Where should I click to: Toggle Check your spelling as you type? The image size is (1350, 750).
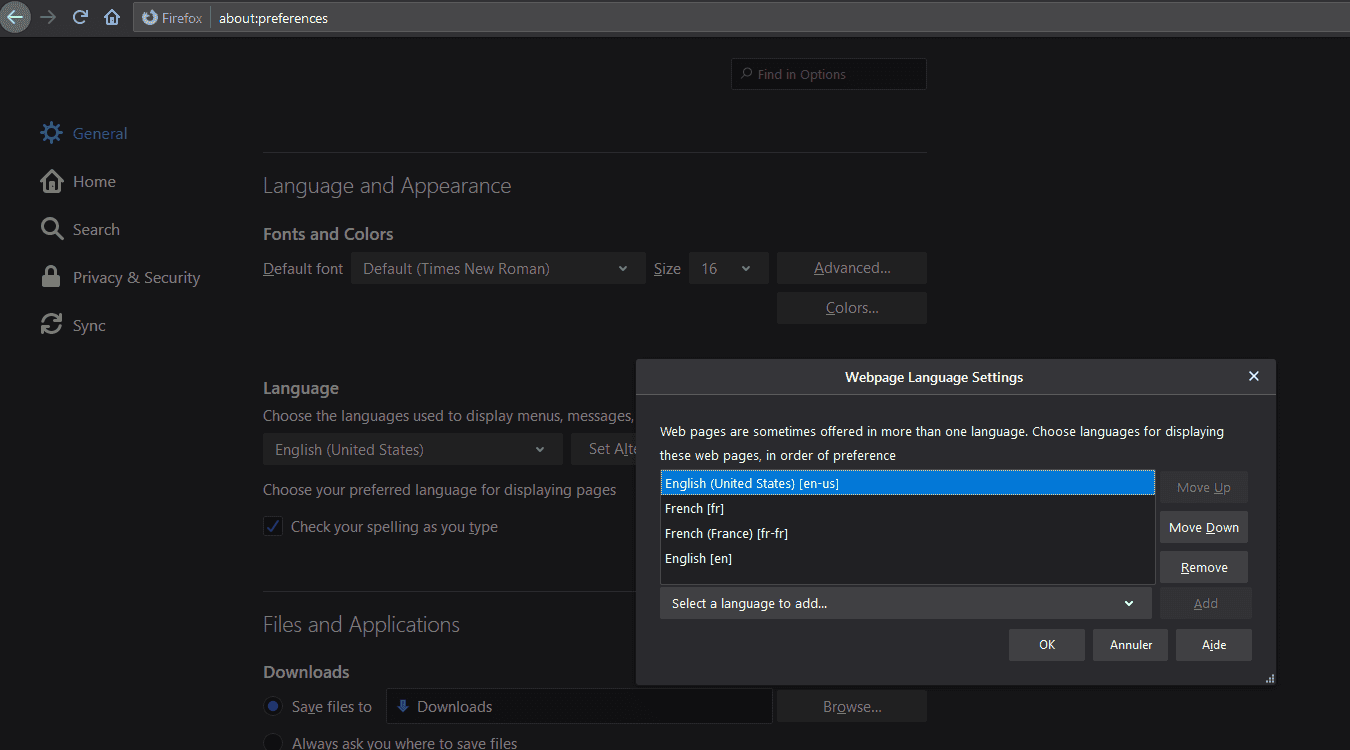click(x=273, y=527)
